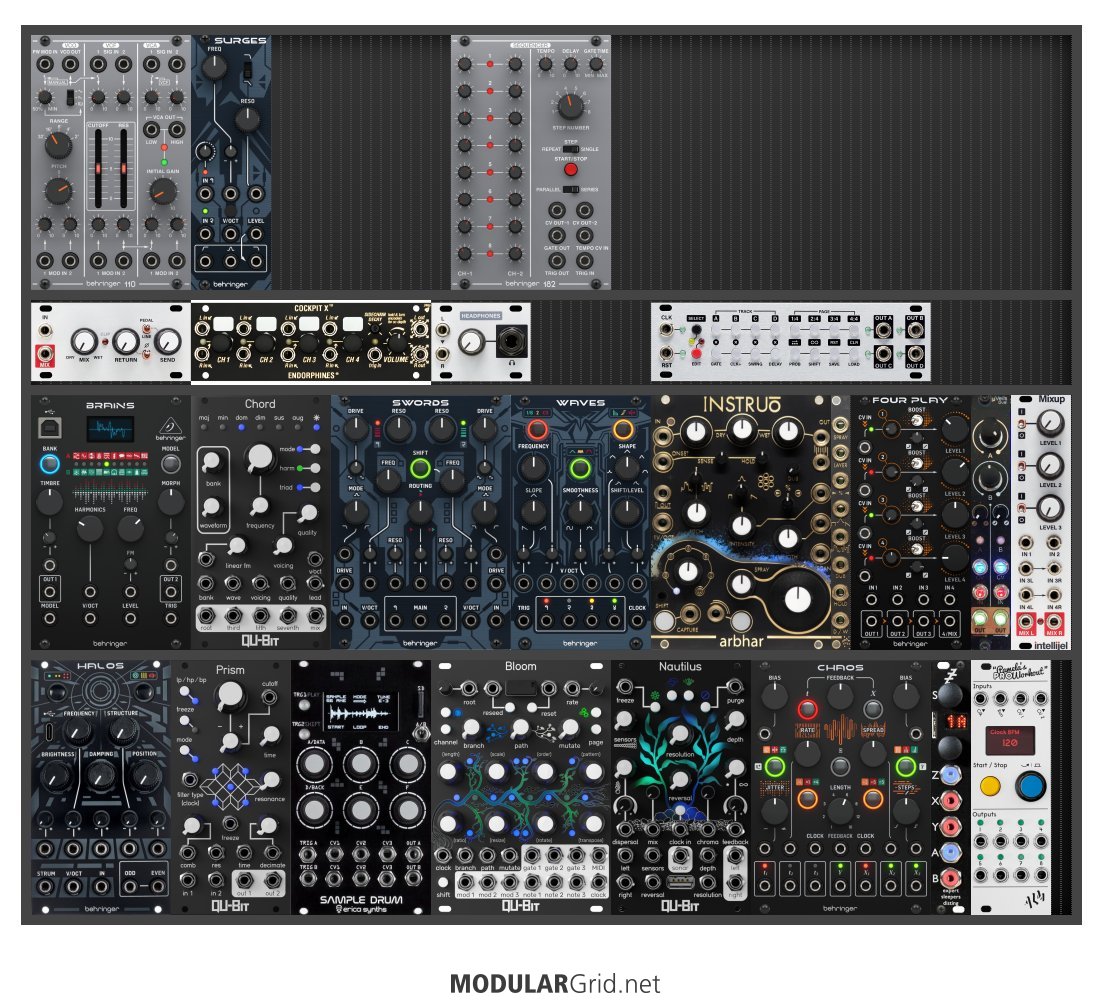
Task: Click the red MIX R jack on Mixup
Action: click(x=1054, y=622)
